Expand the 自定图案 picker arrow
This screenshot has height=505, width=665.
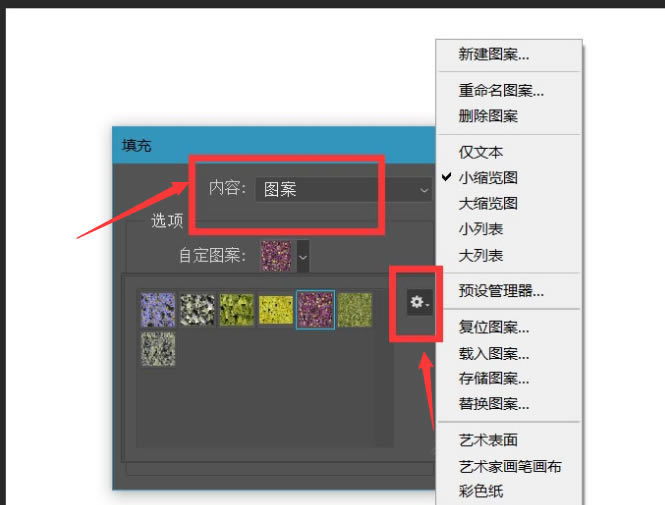pyautogui.click(x=303, y=257)
